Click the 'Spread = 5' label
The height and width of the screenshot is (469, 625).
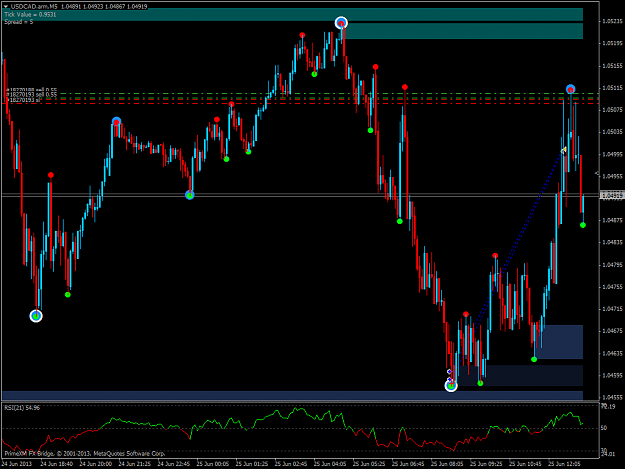pos(19,22)
